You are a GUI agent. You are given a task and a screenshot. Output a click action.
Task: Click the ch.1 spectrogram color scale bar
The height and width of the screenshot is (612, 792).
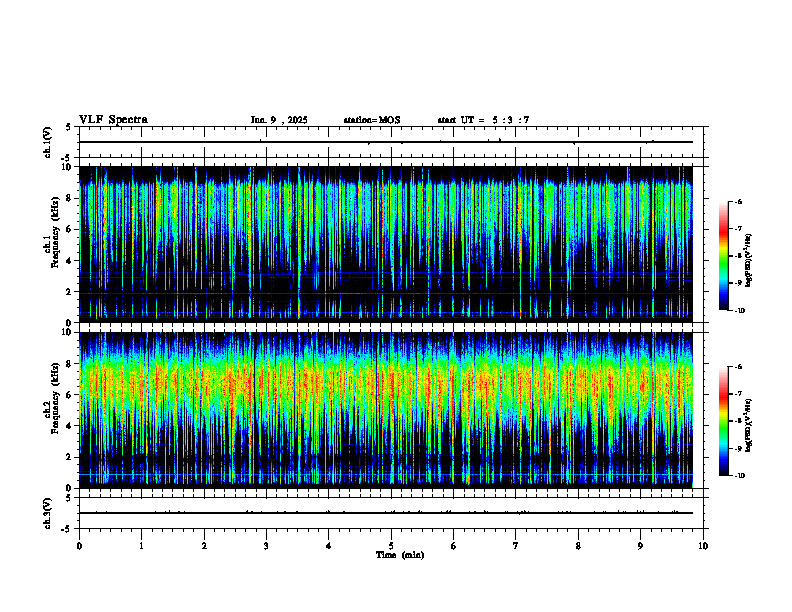724,256
